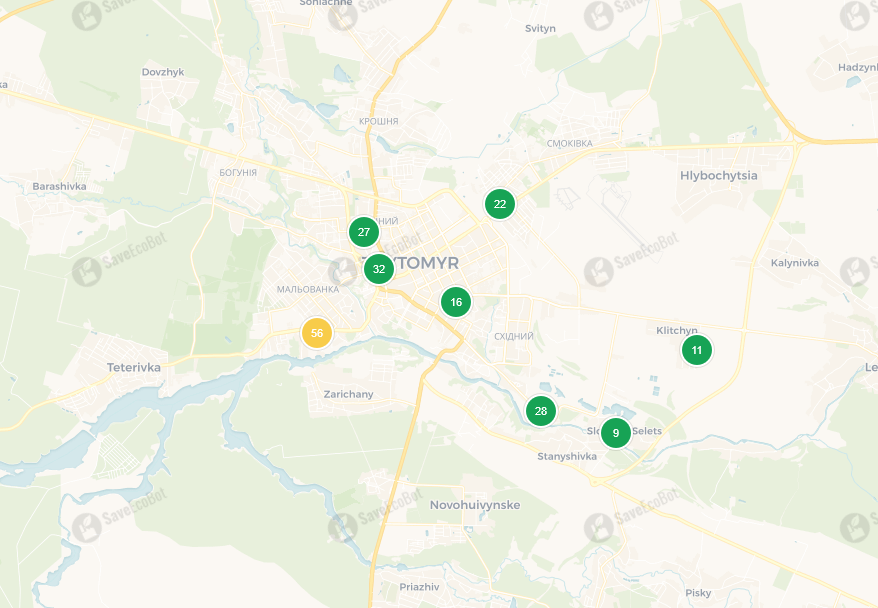Click the green cluster marker 27
This screenshot has height=608, width=878.
(x=364, y=232)
